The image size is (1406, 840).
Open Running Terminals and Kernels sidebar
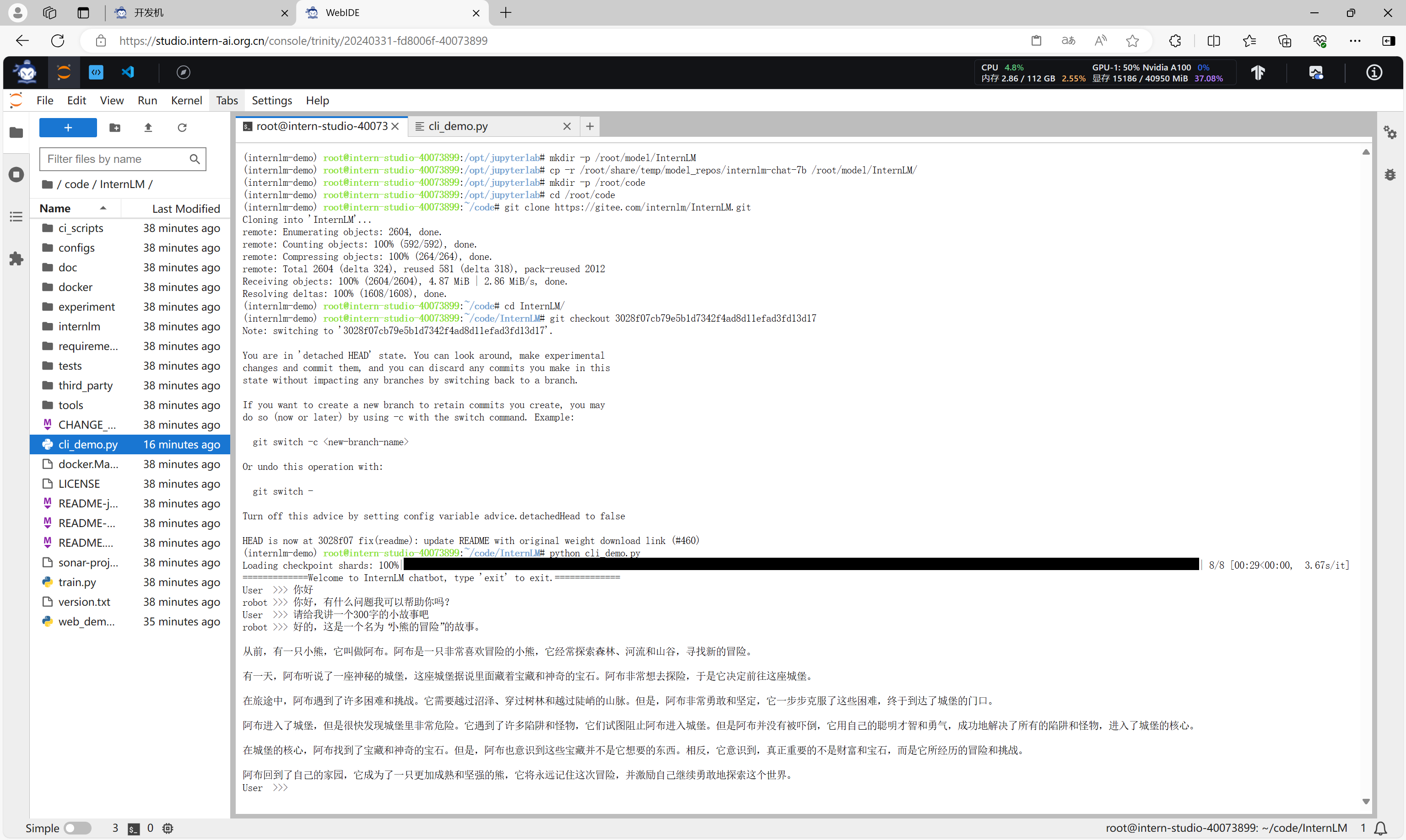tap(16, 174)
